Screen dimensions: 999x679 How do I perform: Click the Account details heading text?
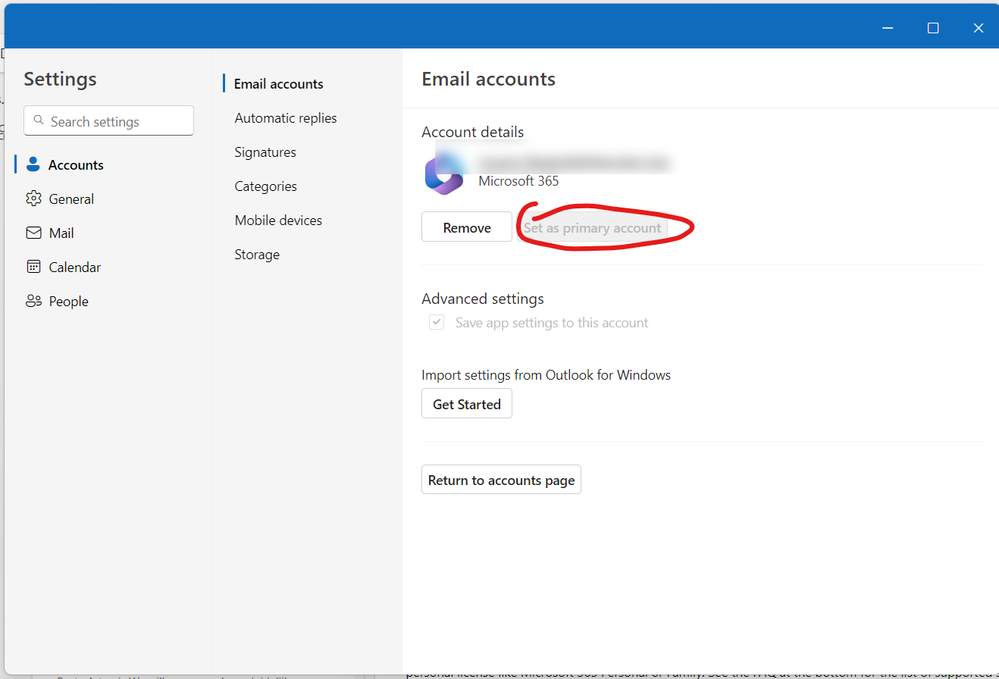pyautogui.click(x=472, y=132)
